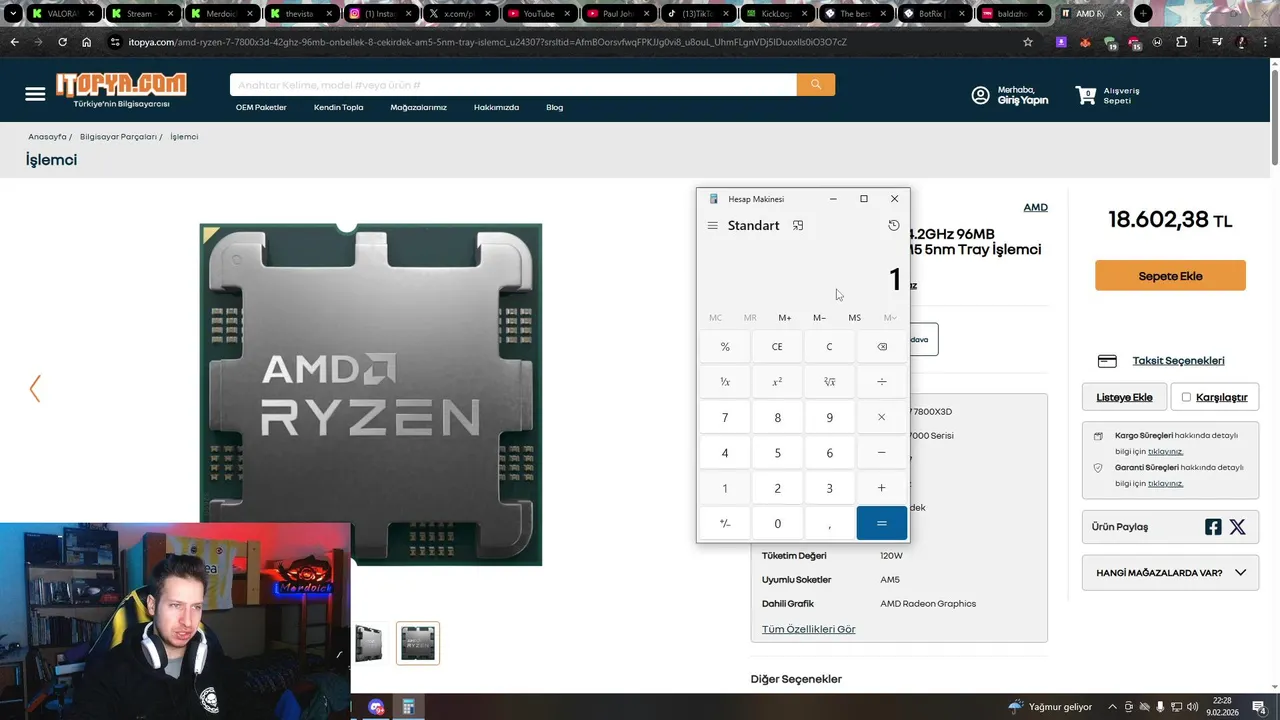Image resolution: width=1280 pixels, height=720 pixels.
Task: Click the calculator minus key
Action: coord(881,453)
